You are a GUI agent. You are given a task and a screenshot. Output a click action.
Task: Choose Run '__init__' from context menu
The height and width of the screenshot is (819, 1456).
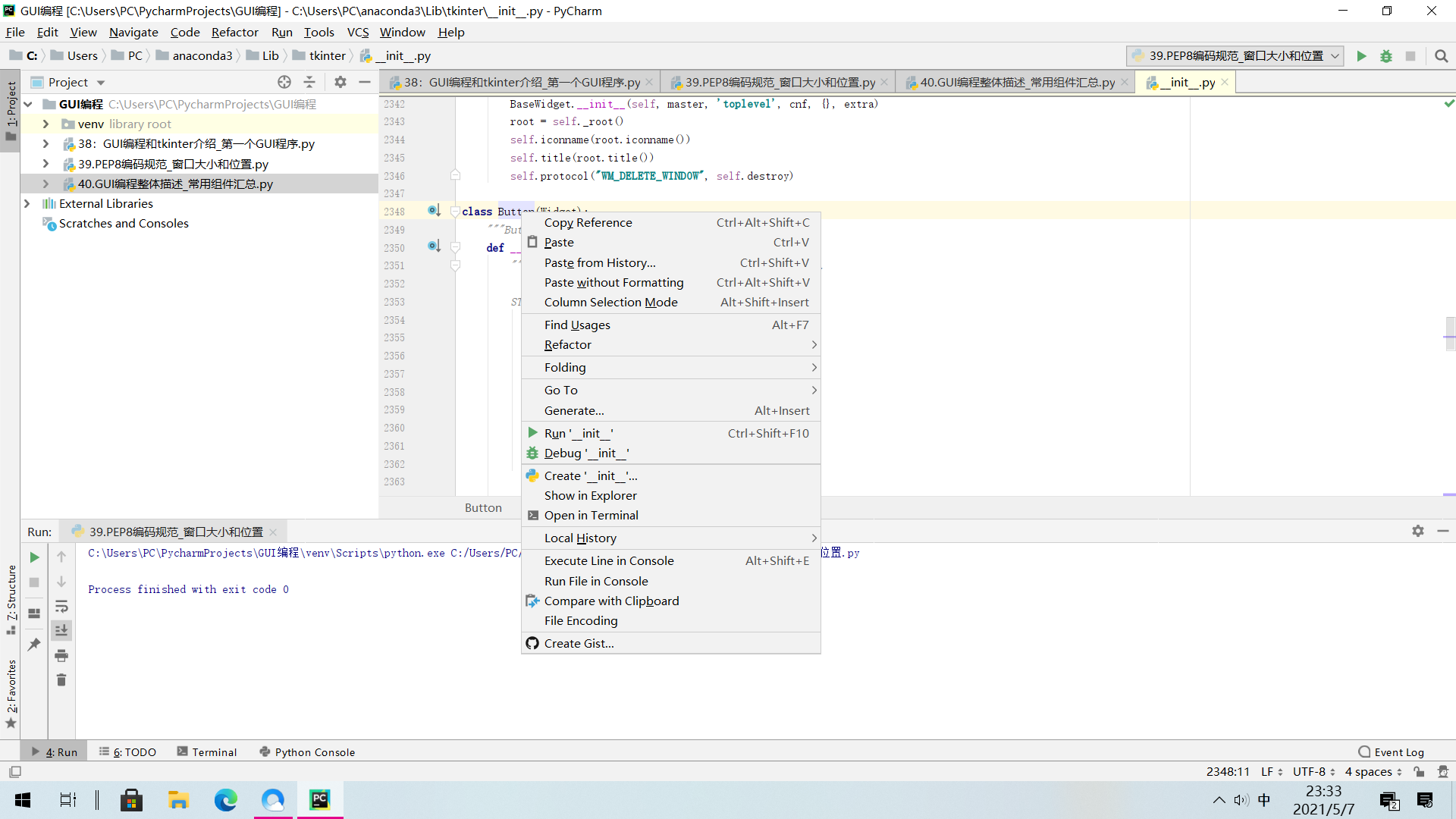pyautogui.click(x=671, y=434)
